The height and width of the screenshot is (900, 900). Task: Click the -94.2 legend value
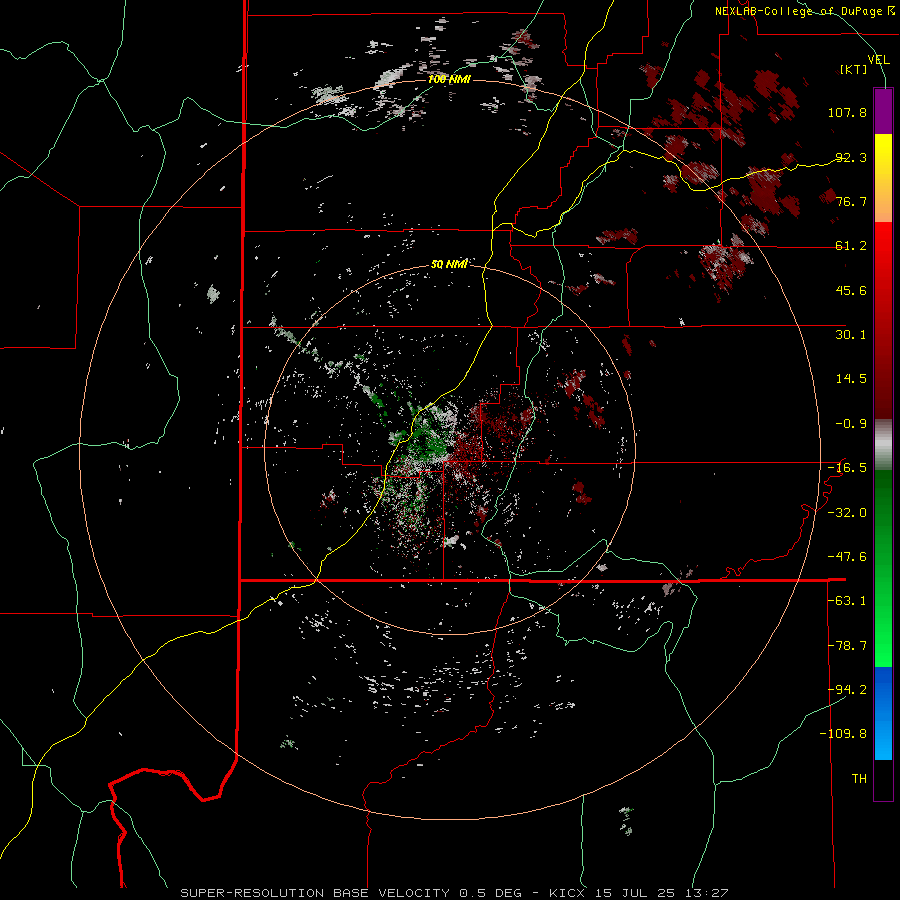pos(847,689)
